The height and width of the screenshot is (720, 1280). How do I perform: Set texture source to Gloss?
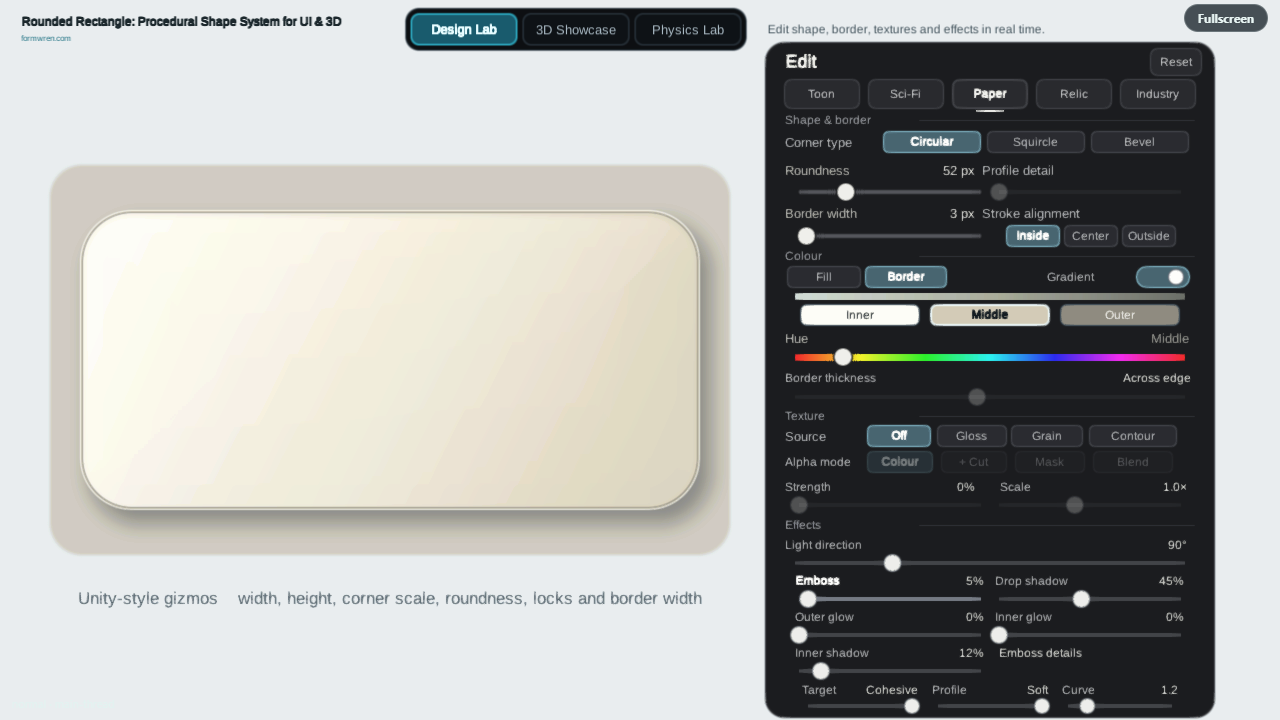coord(971,436)
